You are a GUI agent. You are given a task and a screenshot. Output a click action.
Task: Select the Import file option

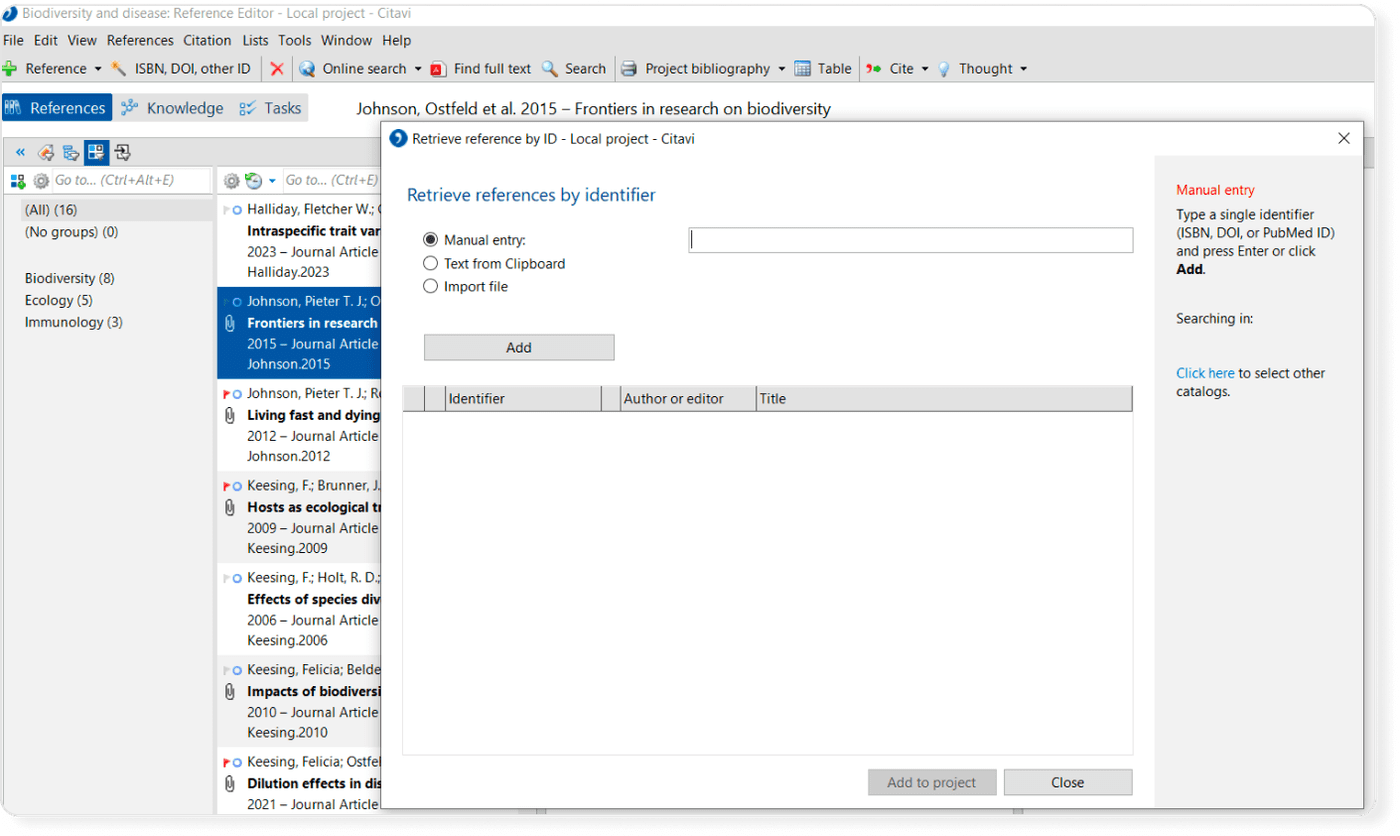[430, 285]
